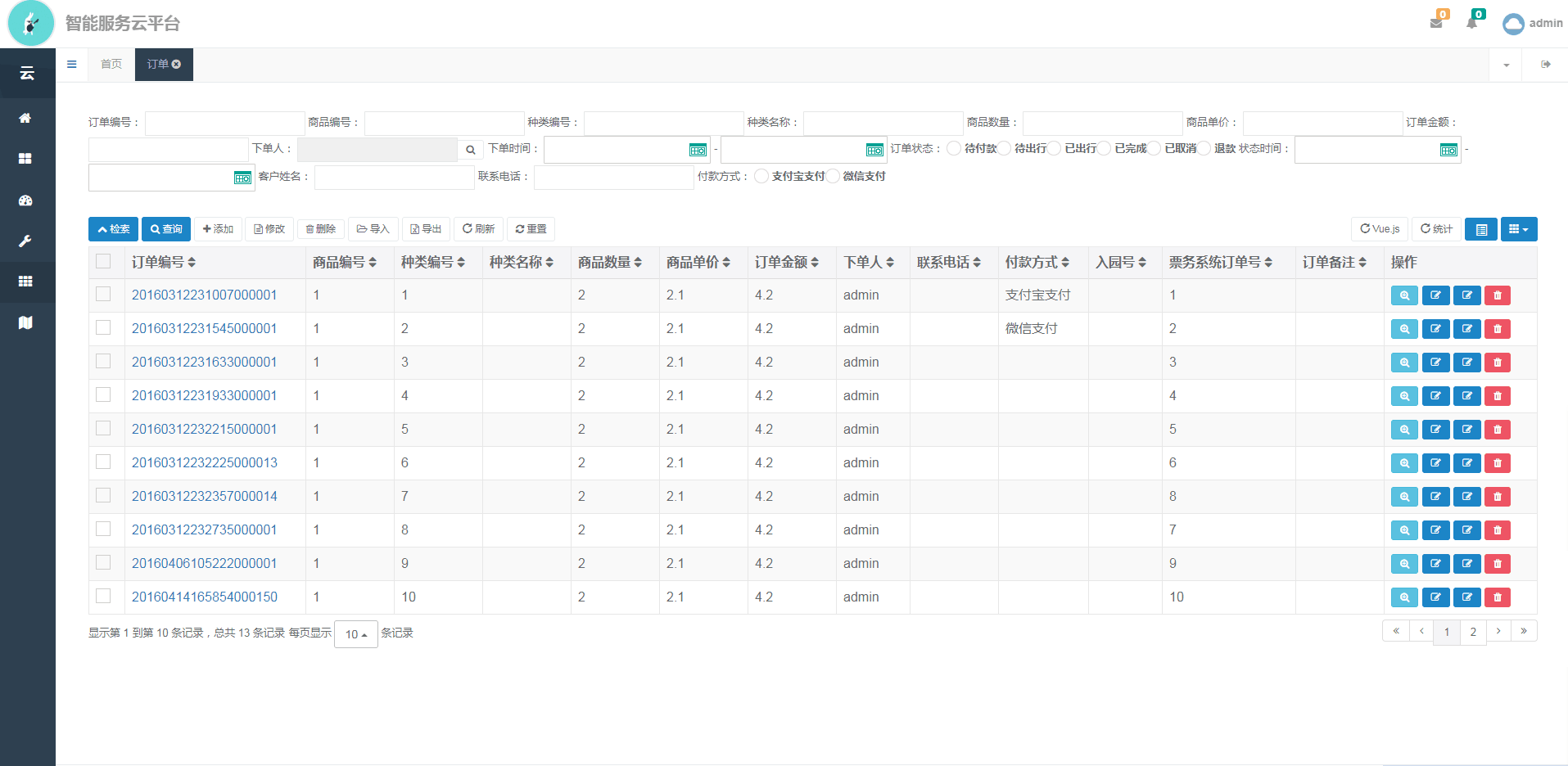The height and width of the screenshot is (766, 1568).
Task: View details of order 20160414165854000150
Action: (x=1404, y=597)
